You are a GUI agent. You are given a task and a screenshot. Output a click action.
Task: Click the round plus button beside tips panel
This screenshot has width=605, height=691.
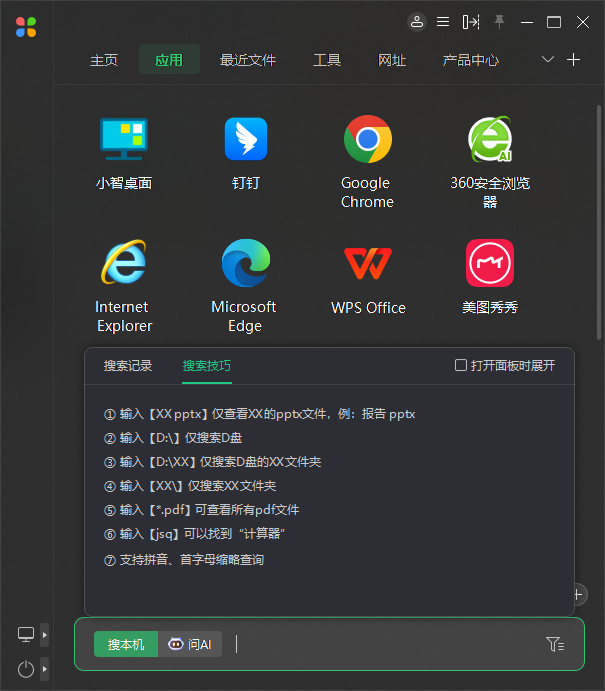tap(581, 594)
